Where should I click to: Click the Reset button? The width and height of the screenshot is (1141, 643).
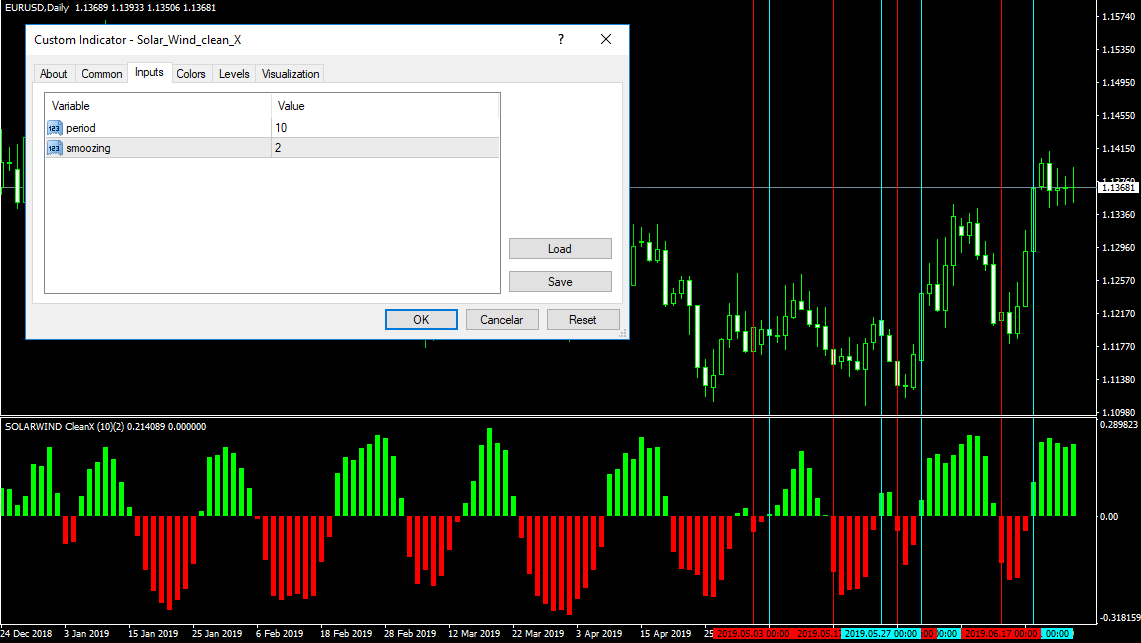(x=583, y=319)
